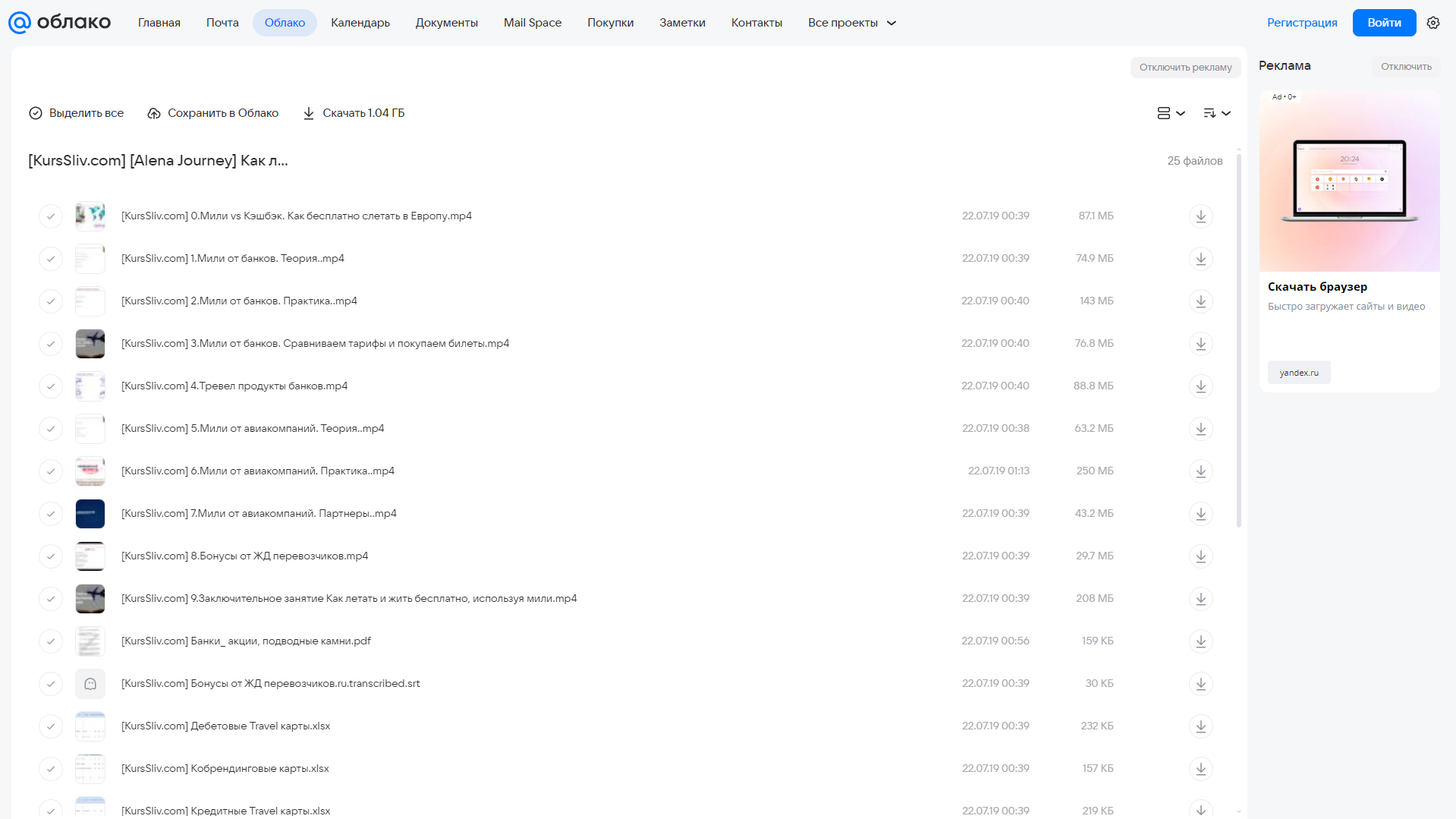Tick the checkbox for 4.Тревел продукты банков
Screen dimensions: 1456x819
tap(51, 386)
